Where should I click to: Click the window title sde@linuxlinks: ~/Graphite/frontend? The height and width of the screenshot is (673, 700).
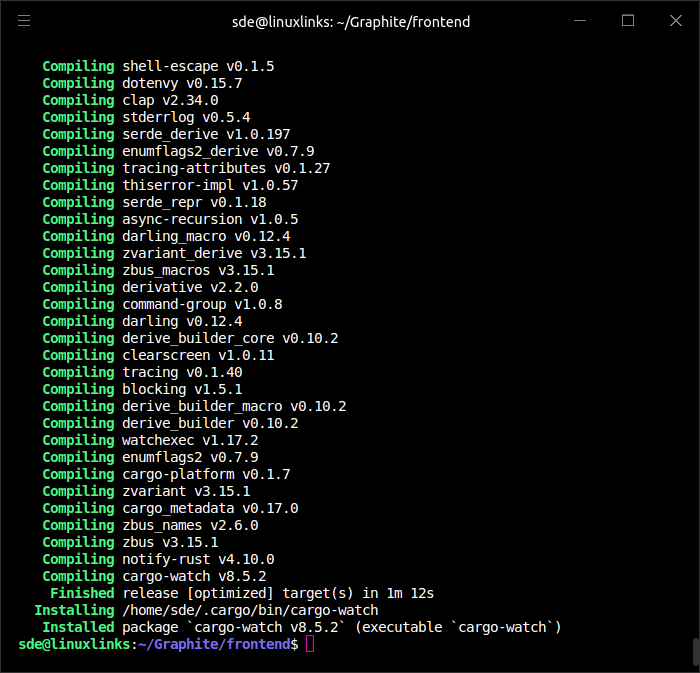pos(351,22)
